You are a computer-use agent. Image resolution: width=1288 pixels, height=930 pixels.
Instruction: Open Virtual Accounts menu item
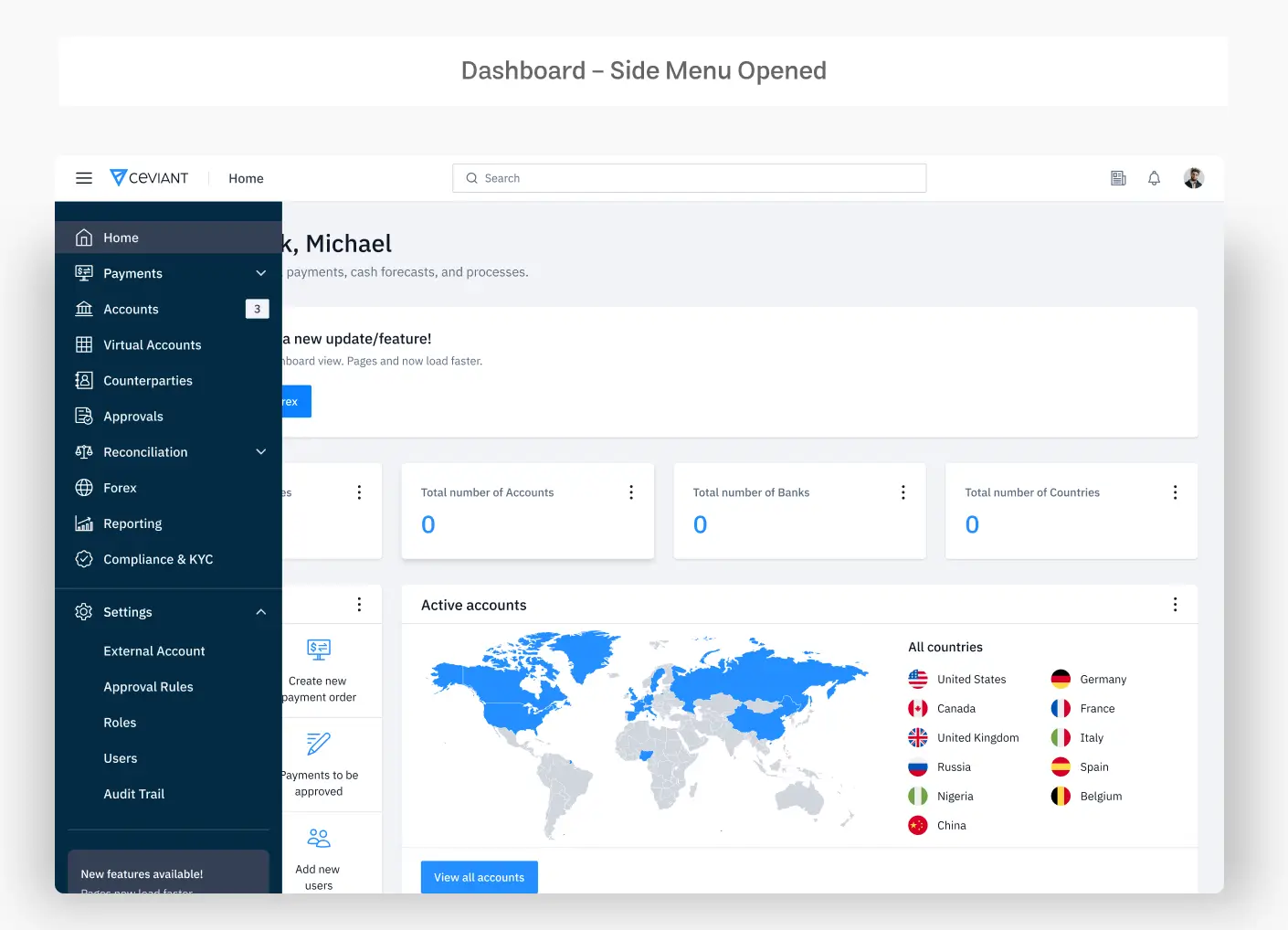click(x=168, y=344)
